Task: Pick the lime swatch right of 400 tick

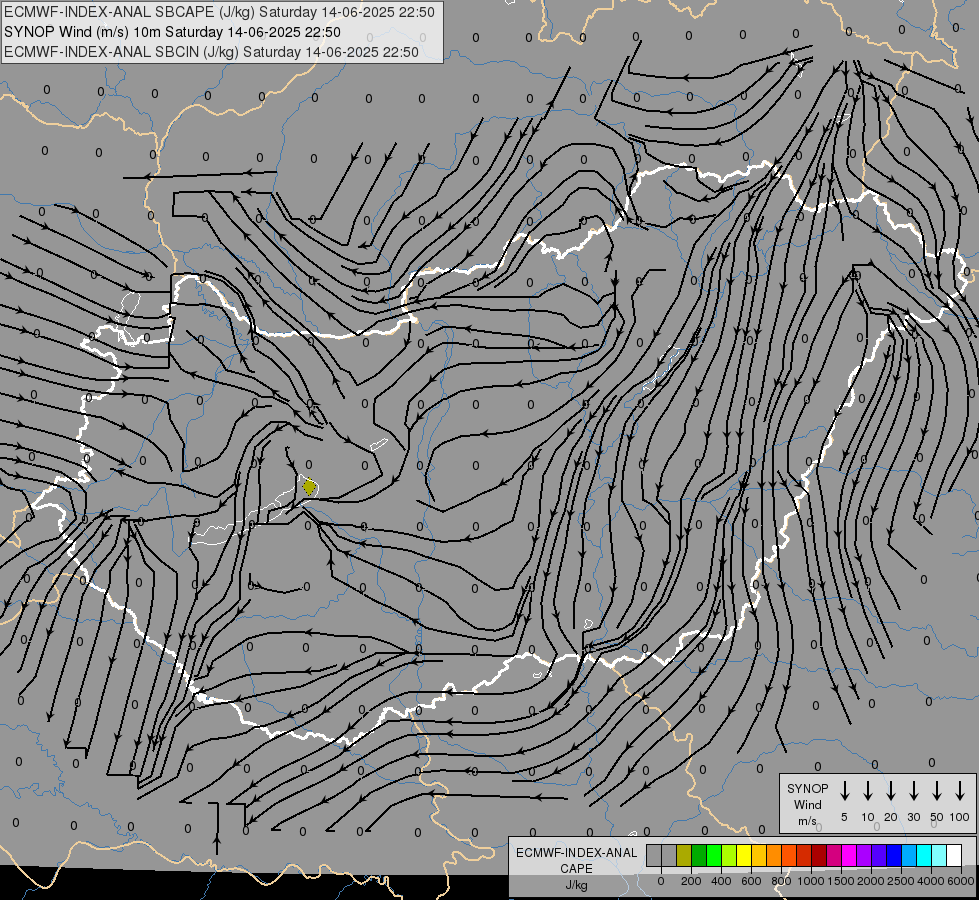Action: pyautogui.click(x=729, y=855)
